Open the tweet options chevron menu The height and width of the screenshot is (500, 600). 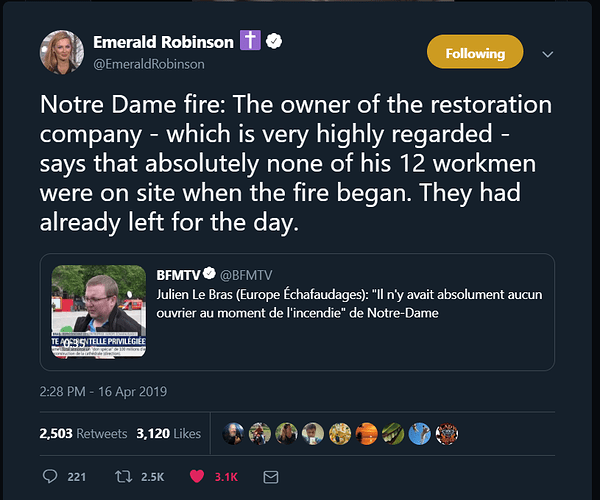[x=548, y=54]
